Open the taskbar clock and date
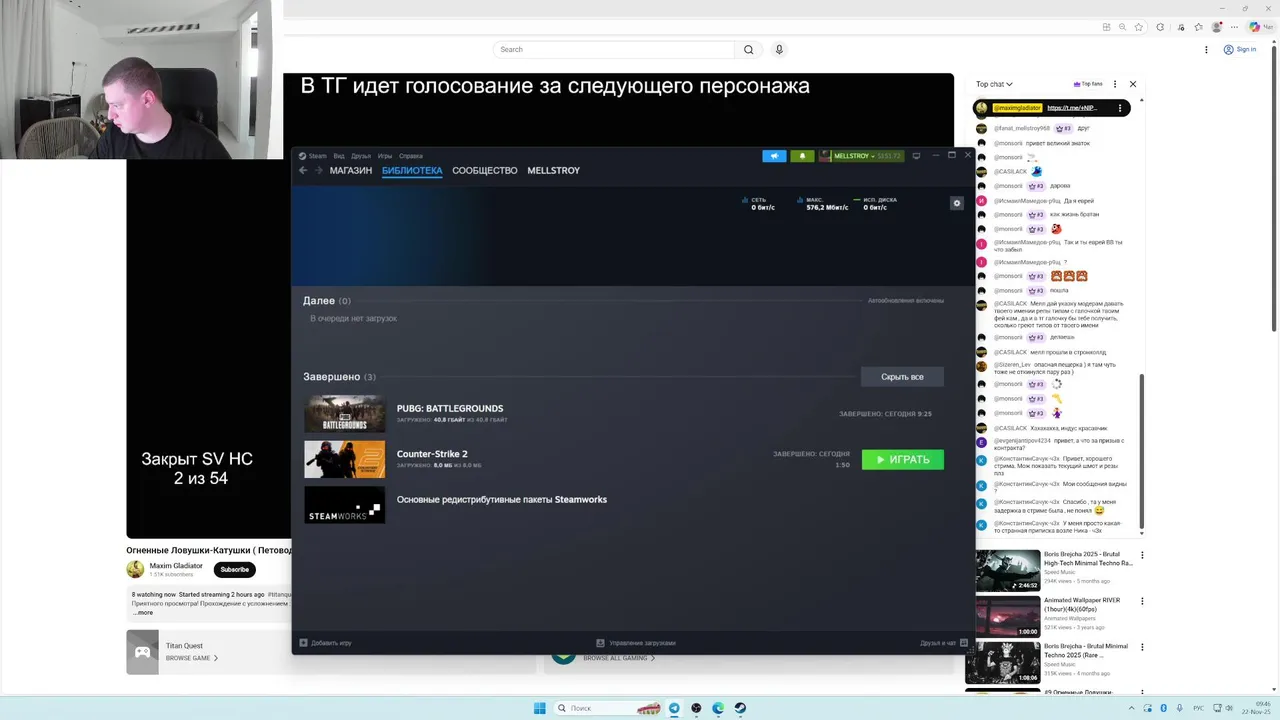 (x=1256, y=708)
